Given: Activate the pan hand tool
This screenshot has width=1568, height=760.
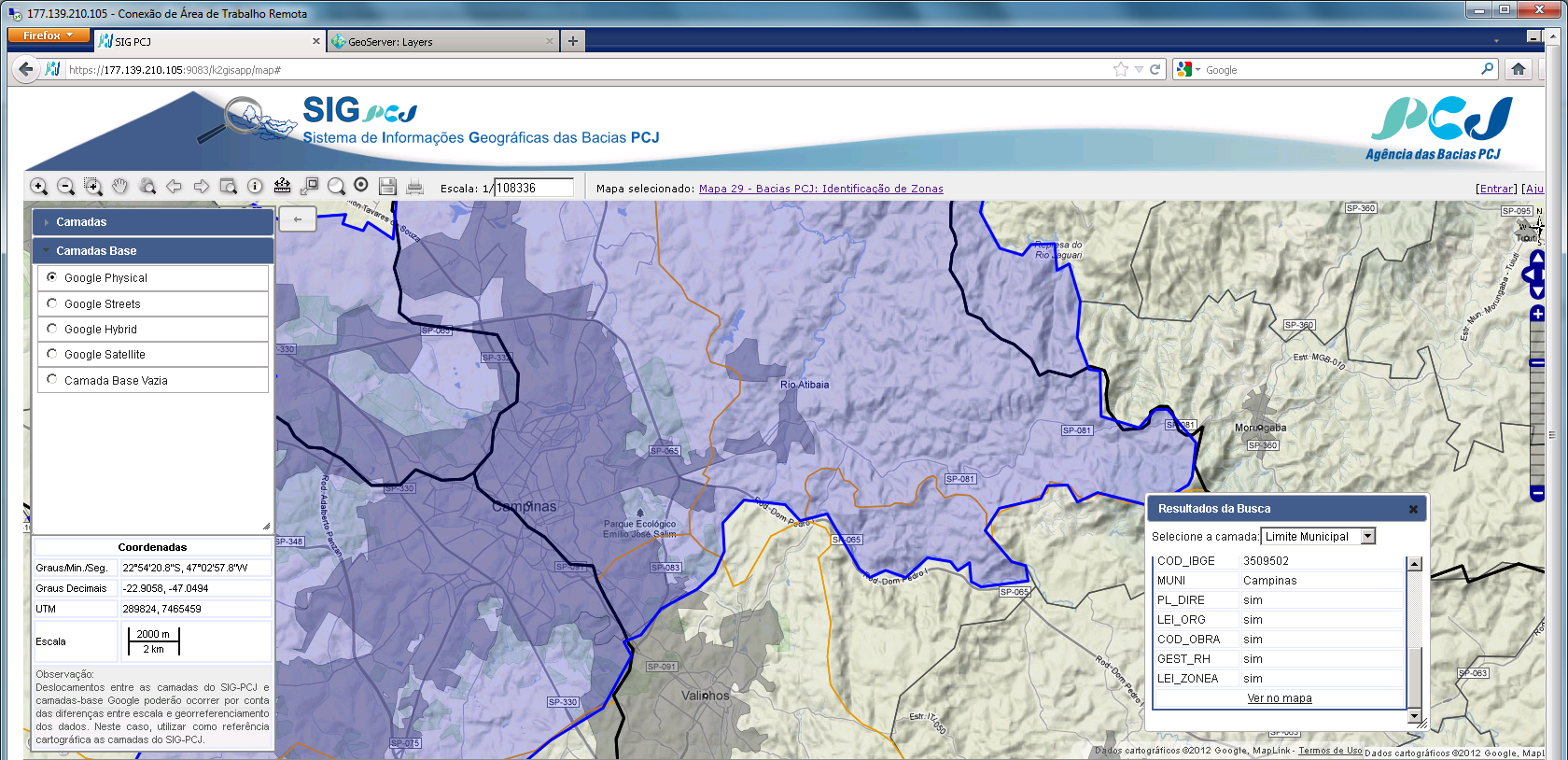Looking at the screenshot, I should pyautogui.click(x=120, y=187).
